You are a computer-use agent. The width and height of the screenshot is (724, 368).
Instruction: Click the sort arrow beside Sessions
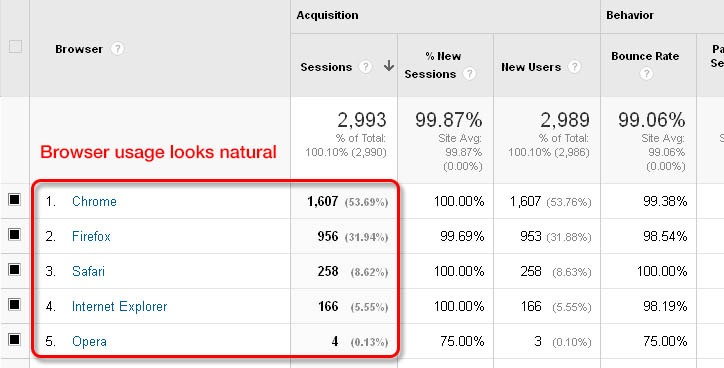point(389,66)
